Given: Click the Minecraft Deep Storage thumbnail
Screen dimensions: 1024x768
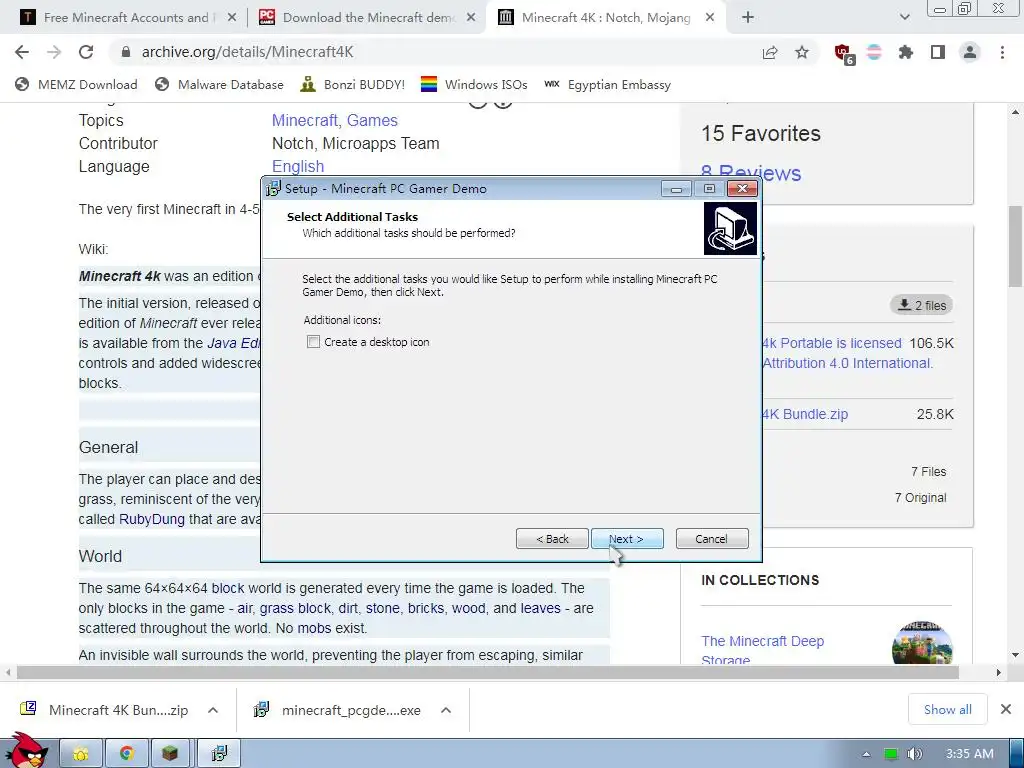Looking at the screenshot, I should click(921, 643).
